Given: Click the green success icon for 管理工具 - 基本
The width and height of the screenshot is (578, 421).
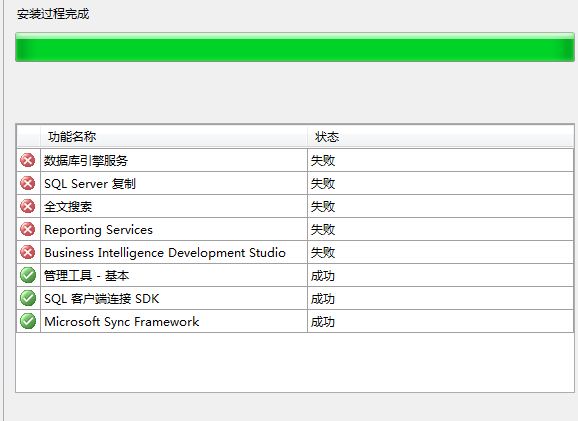Looking at the screenshot, I should click(x=28, y=275).
